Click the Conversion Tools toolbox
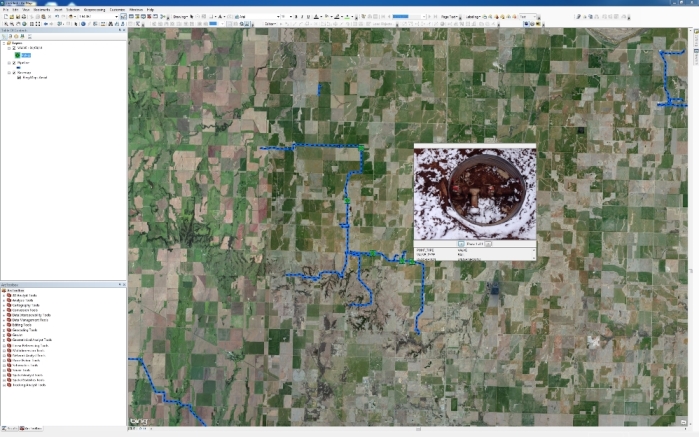 click(25, 310)
